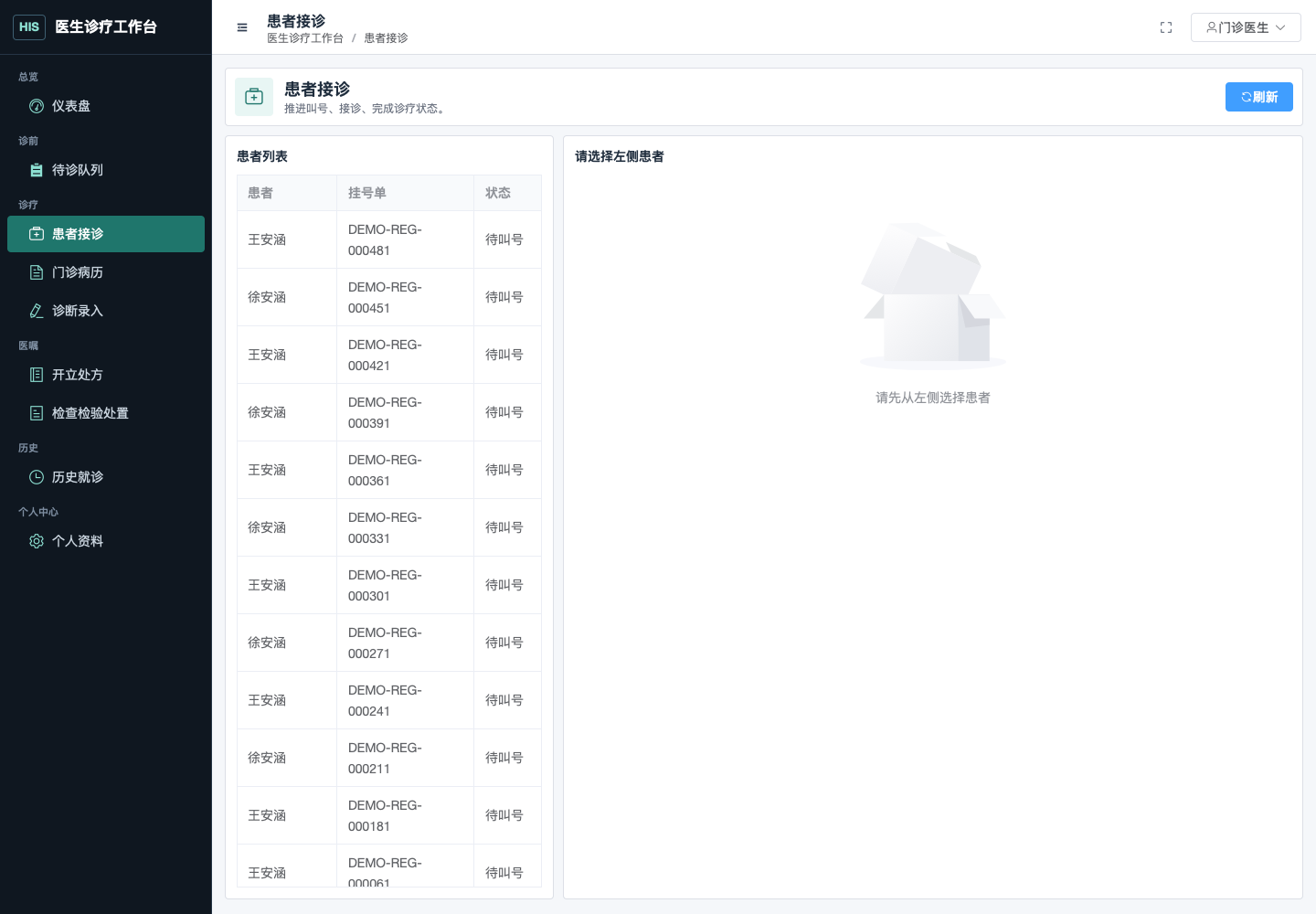Image resolution: width=1316 pixels, height=914 pixels.
Task: Navigate to 诊断录入 menu item
Action: tap(106, 311)
